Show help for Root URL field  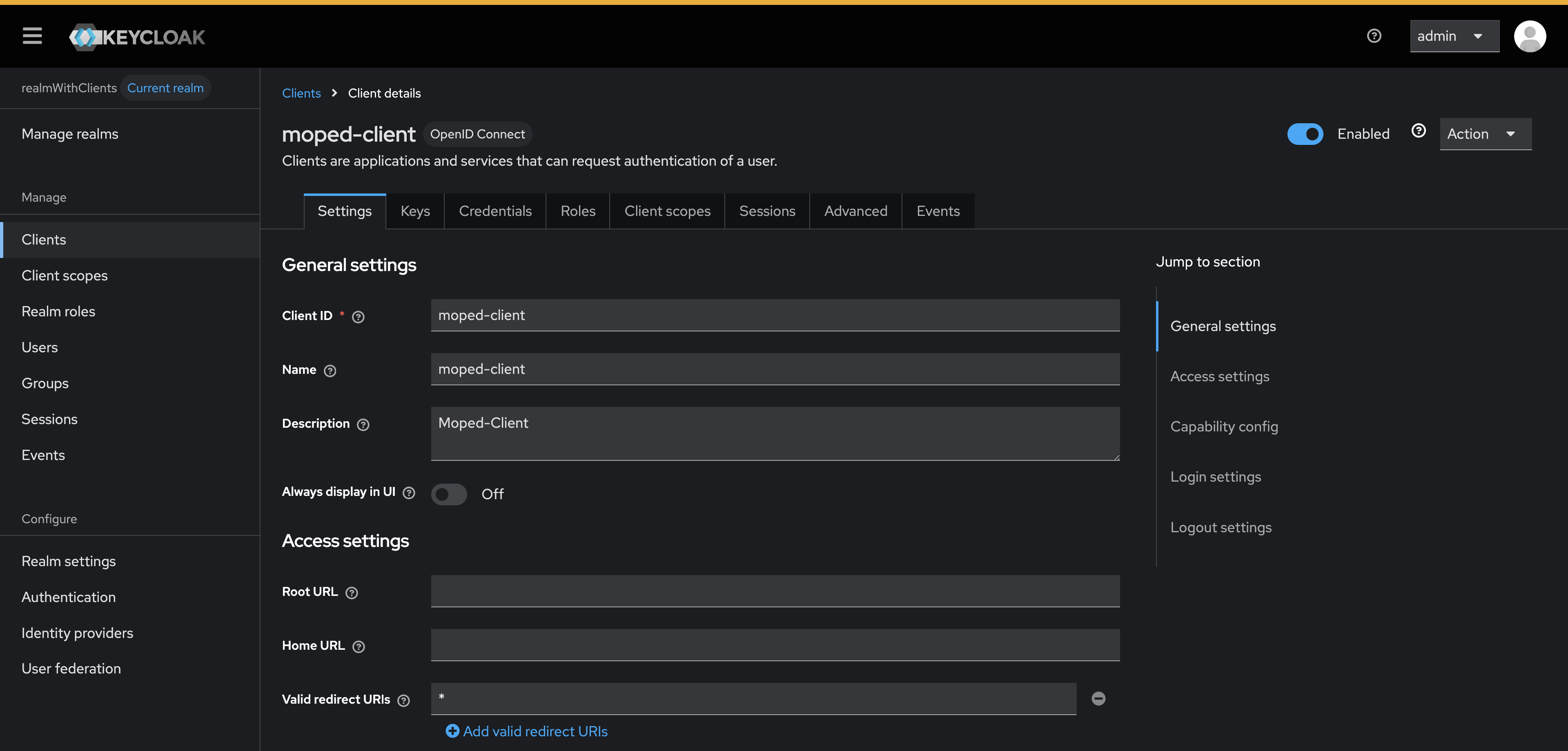pyautogui.click(x=352, y=593)
